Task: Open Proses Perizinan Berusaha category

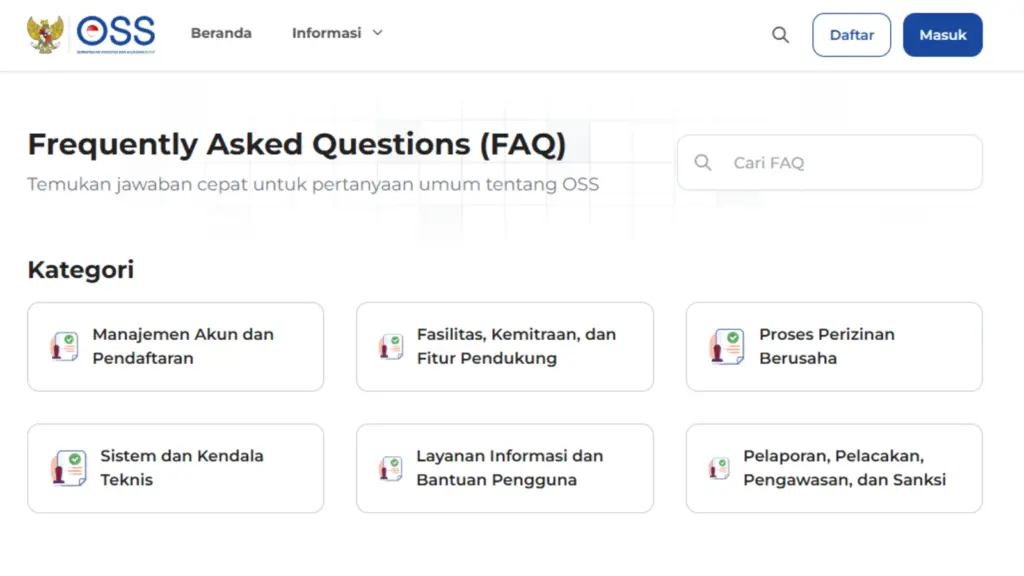Action: 834,347
